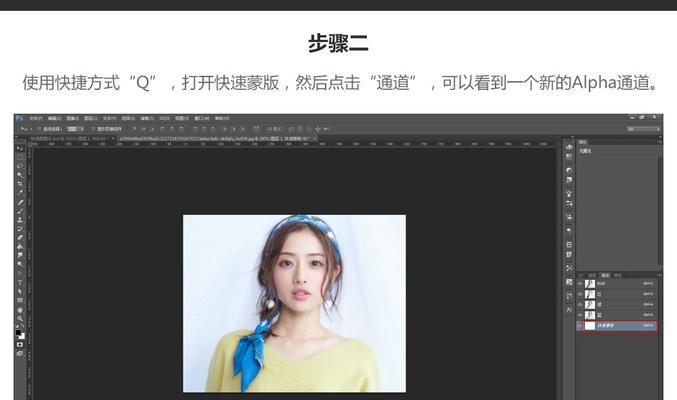
Task: Select the Clone Stamp tool
Action: pyautogui.click(x=20, y=219)
